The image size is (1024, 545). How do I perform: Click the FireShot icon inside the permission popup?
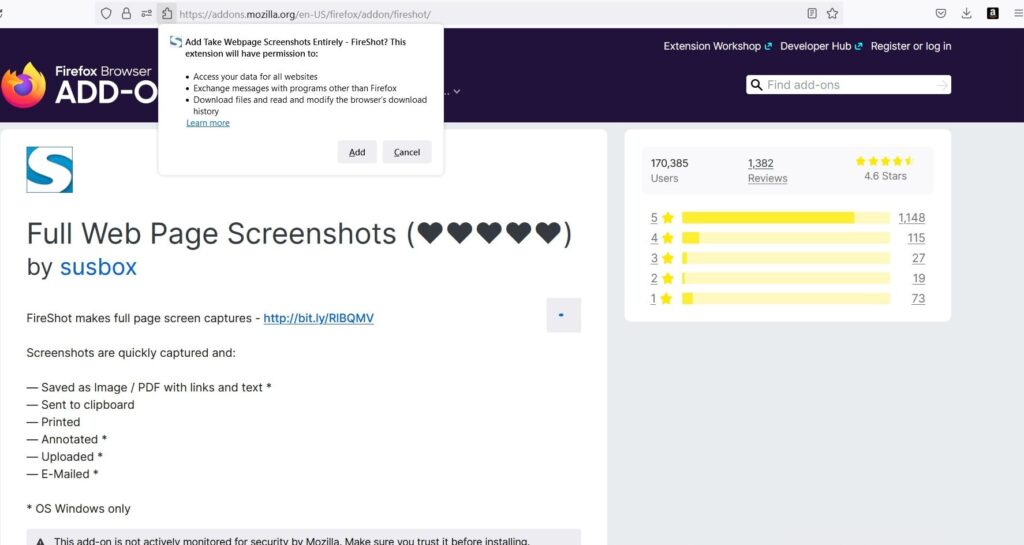coord(176,42)
